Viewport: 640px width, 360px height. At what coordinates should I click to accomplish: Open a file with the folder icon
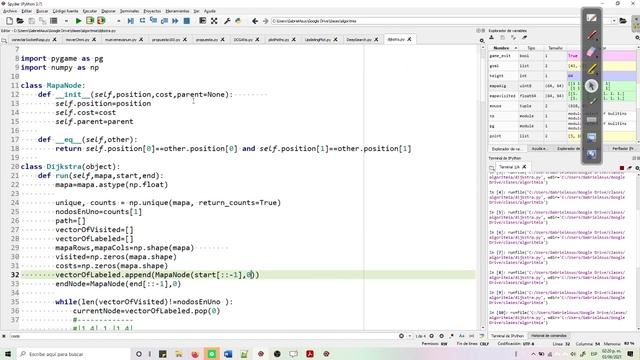pyautogui.click(x=20, y=21)
